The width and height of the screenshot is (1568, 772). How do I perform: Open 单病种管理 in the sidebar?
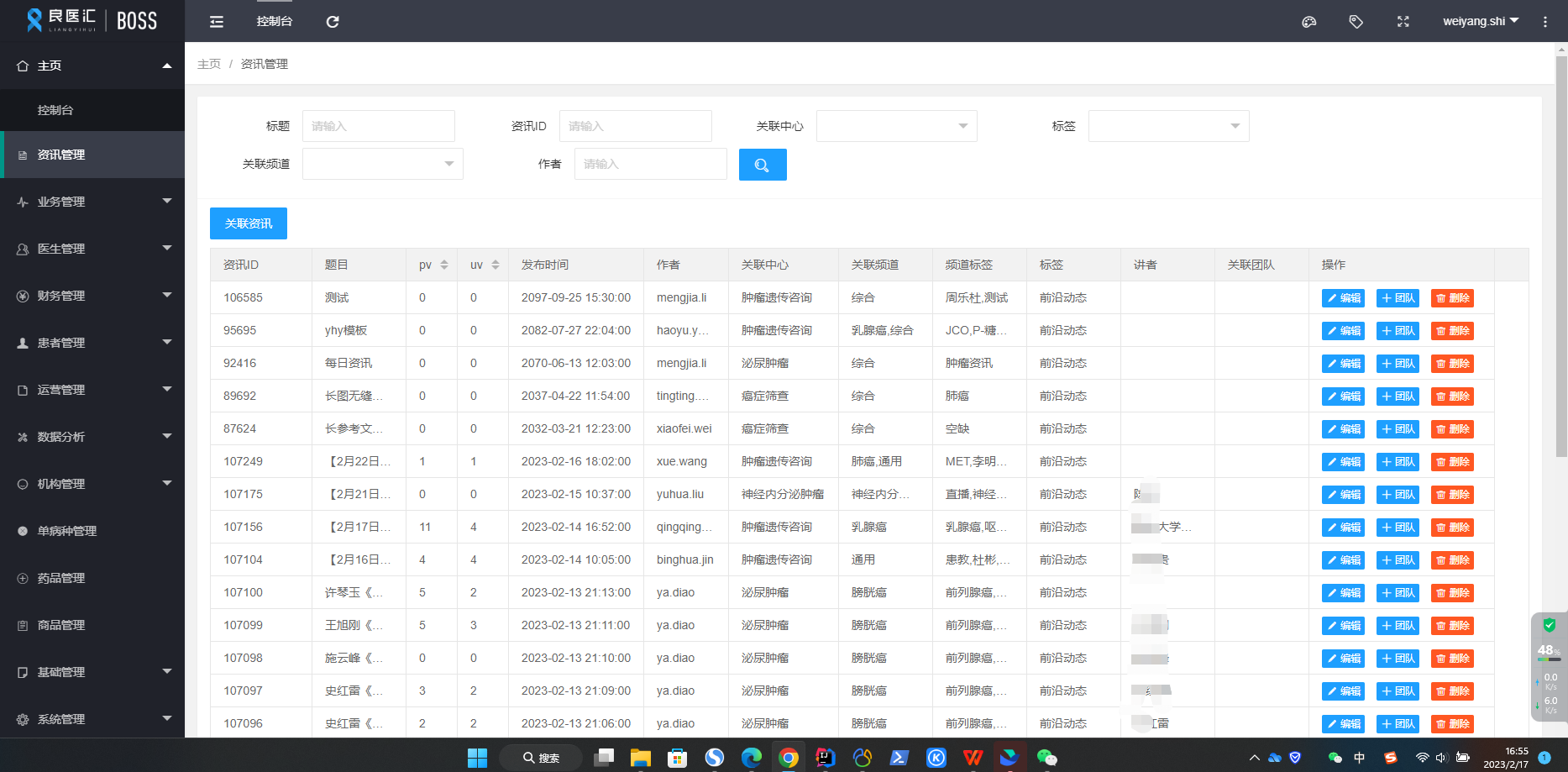pyautogui.click(x=92, y=531)
